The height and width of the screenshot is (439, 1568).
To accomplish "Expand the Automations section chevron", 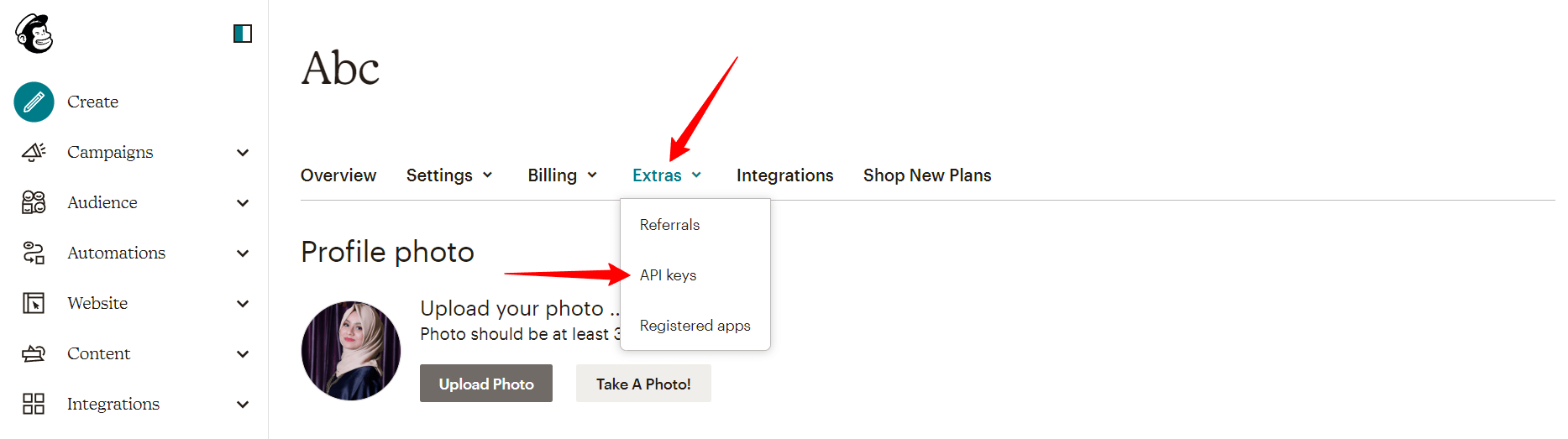I will click(243, 253).
